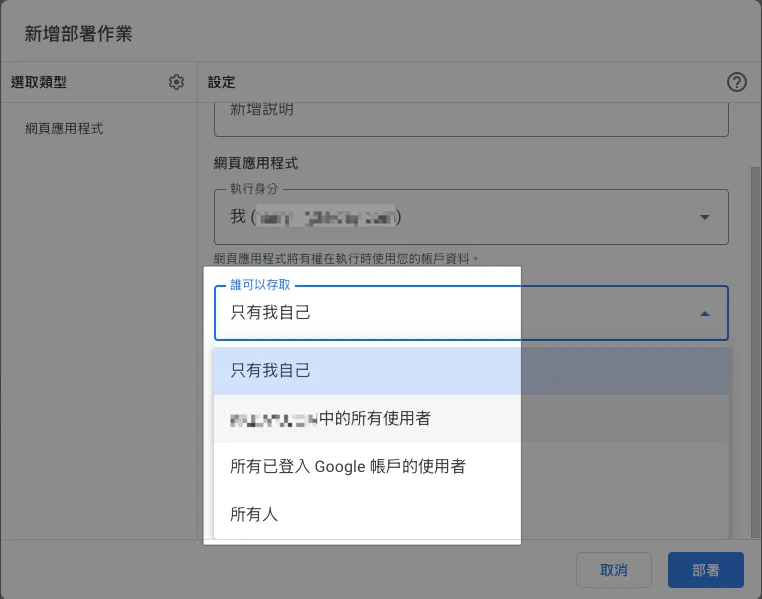Click the 誰可以存取 field showing 只有我自己
Image resolution: width=762 pixels, height=599 pixels.
[450, 314]
